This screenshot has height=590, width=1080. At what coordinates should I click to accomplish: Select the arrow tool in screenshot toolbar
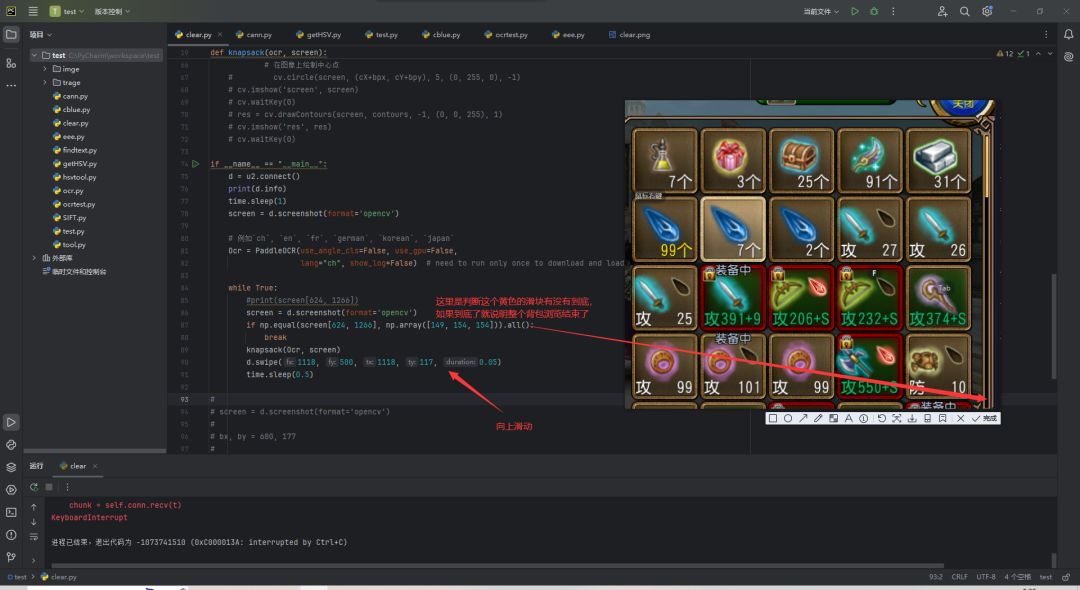pos(803,418)
